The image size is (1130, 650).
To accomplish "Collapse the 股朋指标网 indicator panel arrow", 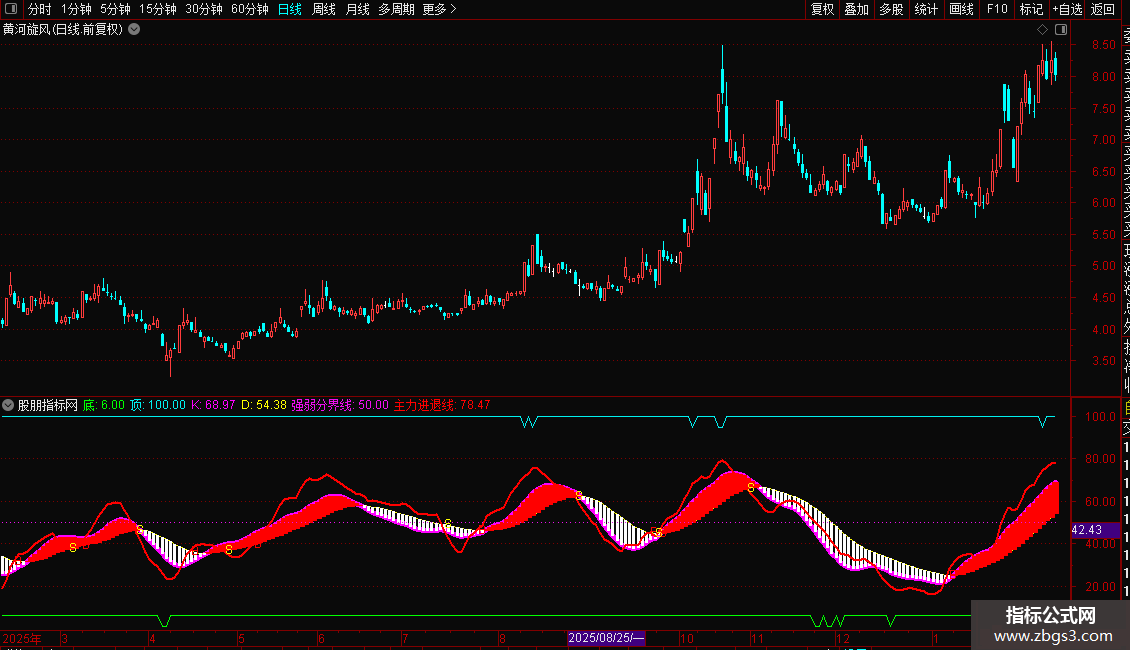I will [x=8, y=405].
